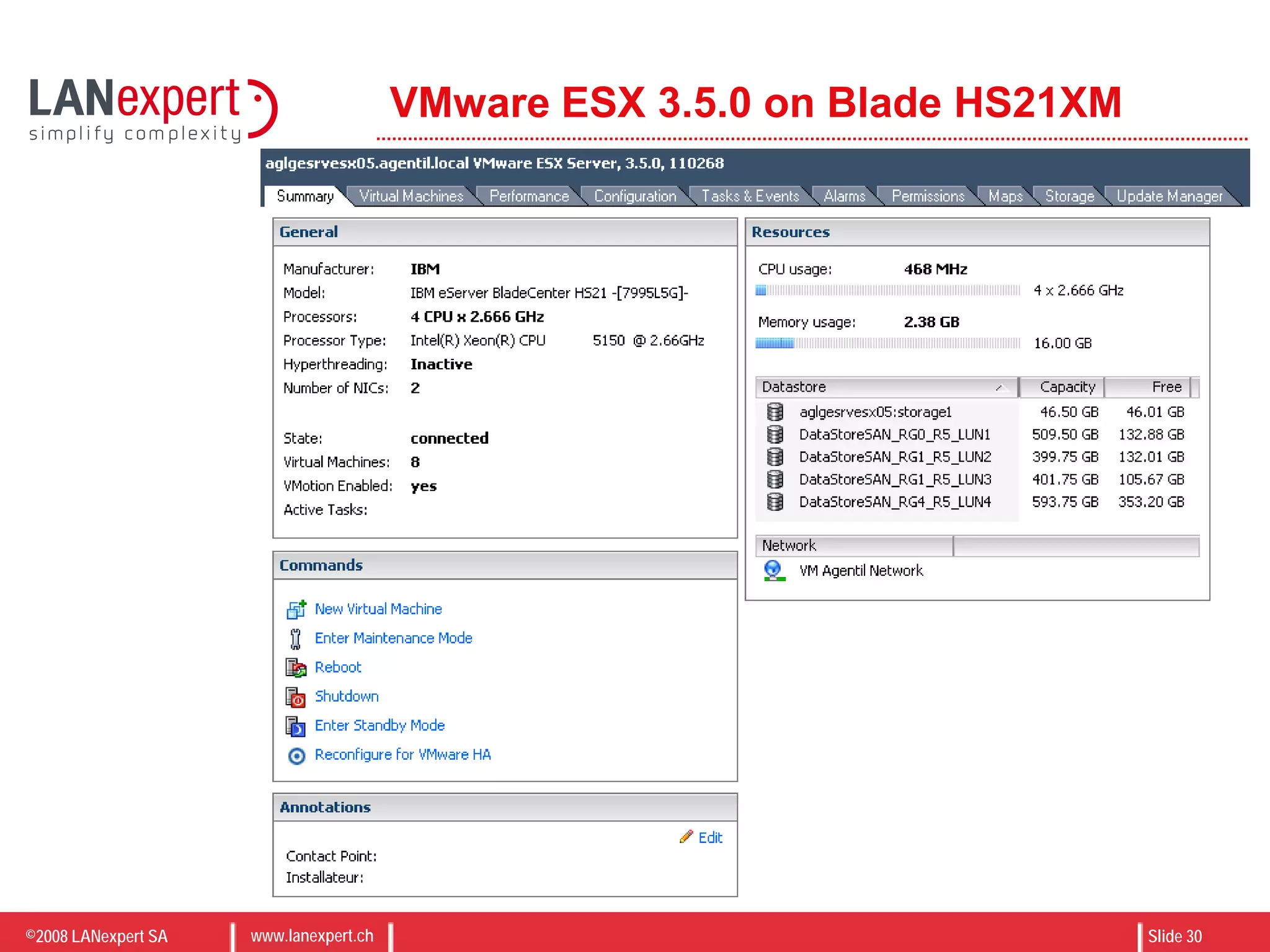Viewport: 1270px width, 952px height.
Task: Click the LANexpert logo
Action: (x=153, y=110)
